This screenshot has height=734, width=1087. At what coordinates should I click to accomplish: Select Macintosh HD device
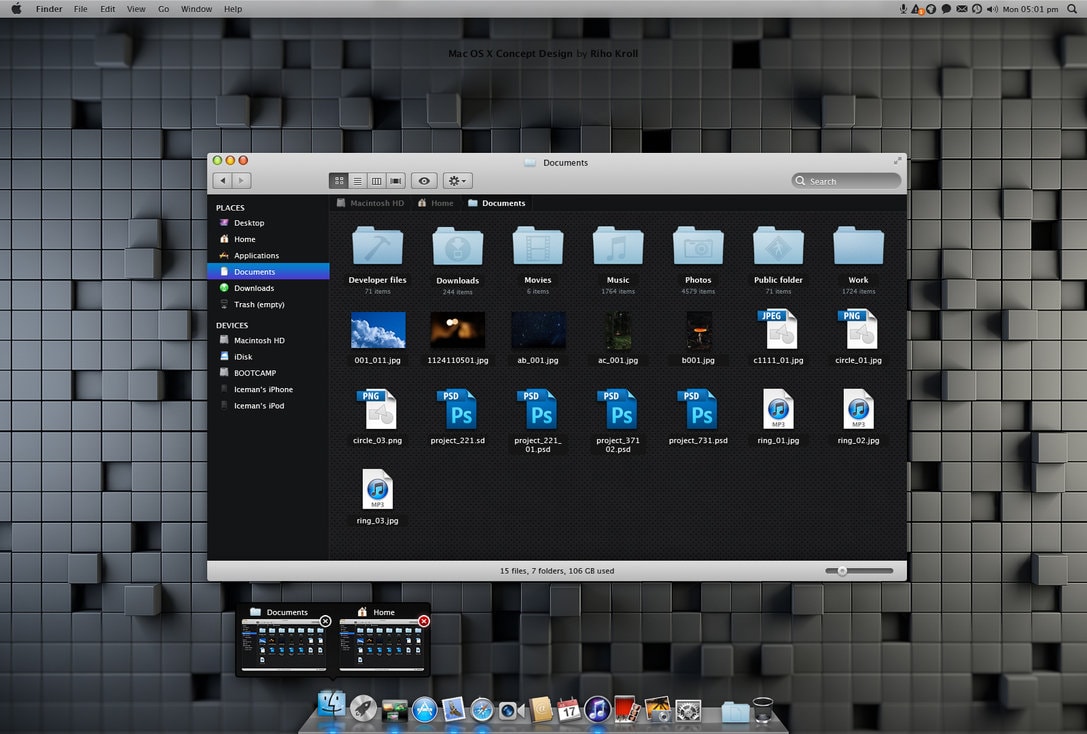(x=268, y=340)
